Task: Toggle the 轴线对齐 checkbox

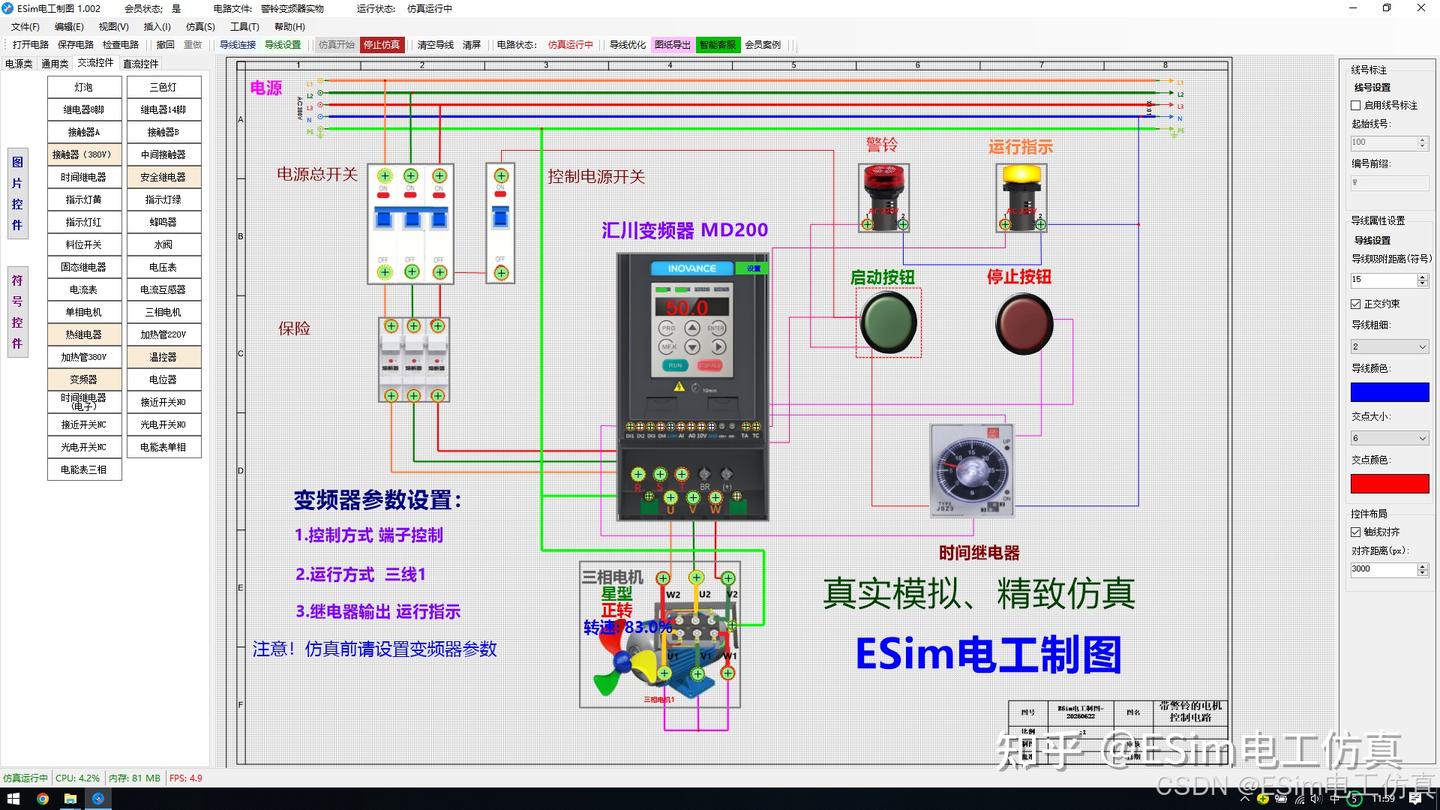Action: coord(1356,532)
